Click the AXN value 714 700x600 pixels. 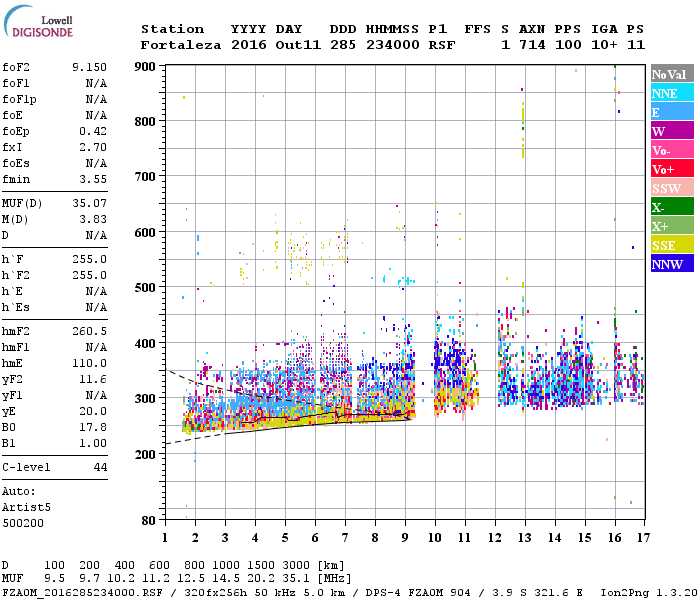point(532,45)
